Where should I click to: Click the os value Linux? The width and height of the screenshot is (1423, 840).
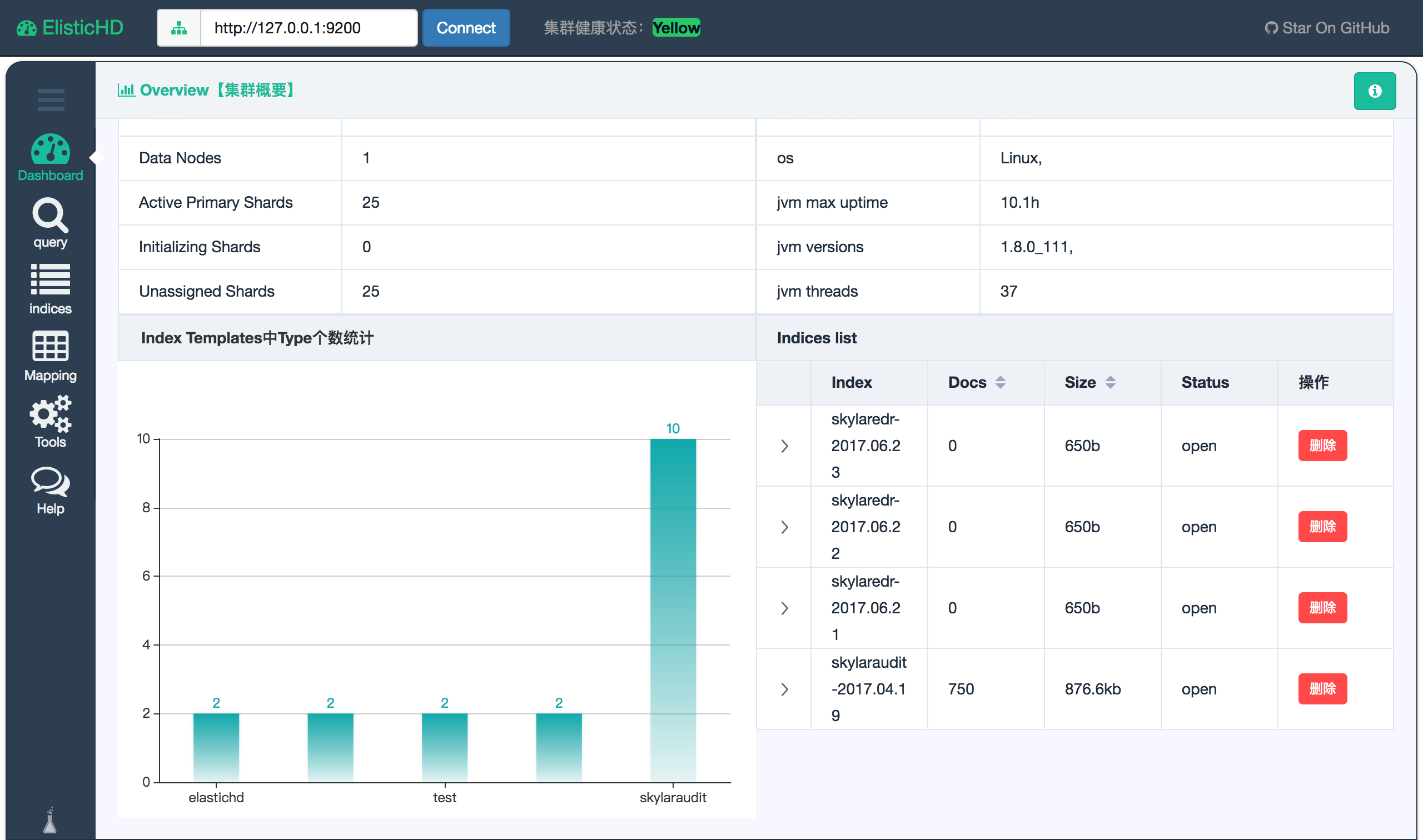(x=1021, y=158)
